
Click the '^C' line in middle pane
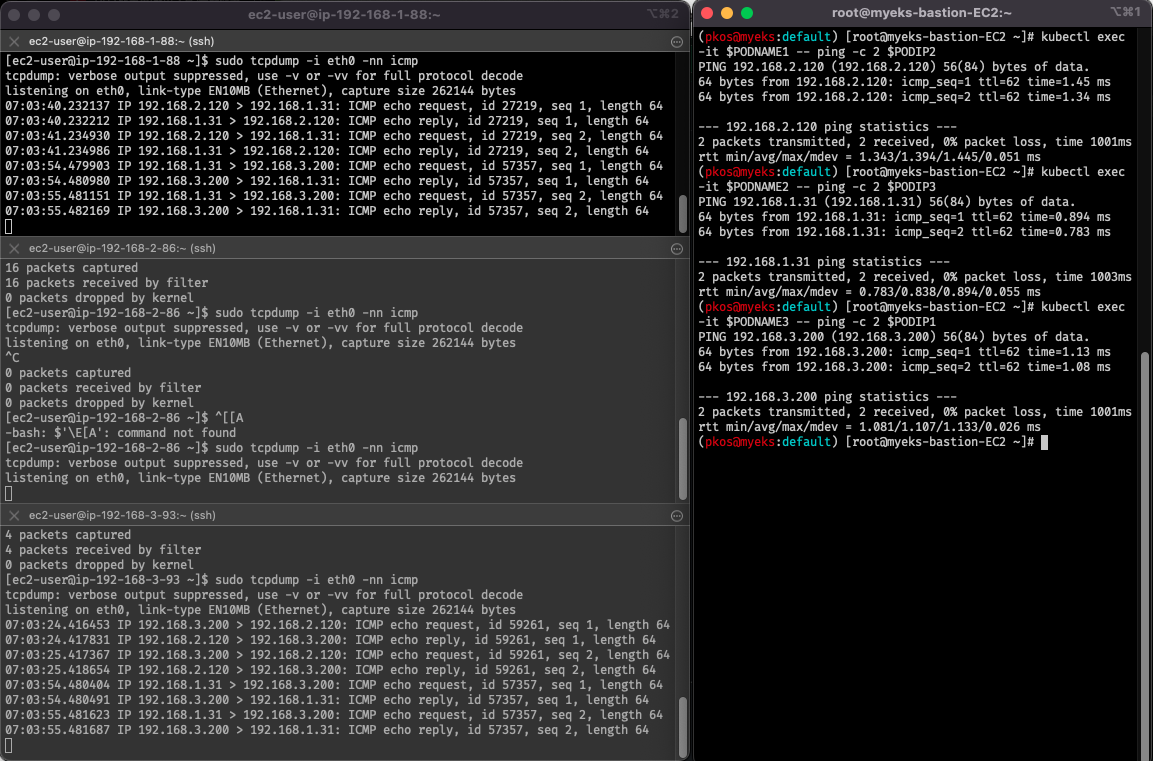pyautogui.click(x=13, y=358)
